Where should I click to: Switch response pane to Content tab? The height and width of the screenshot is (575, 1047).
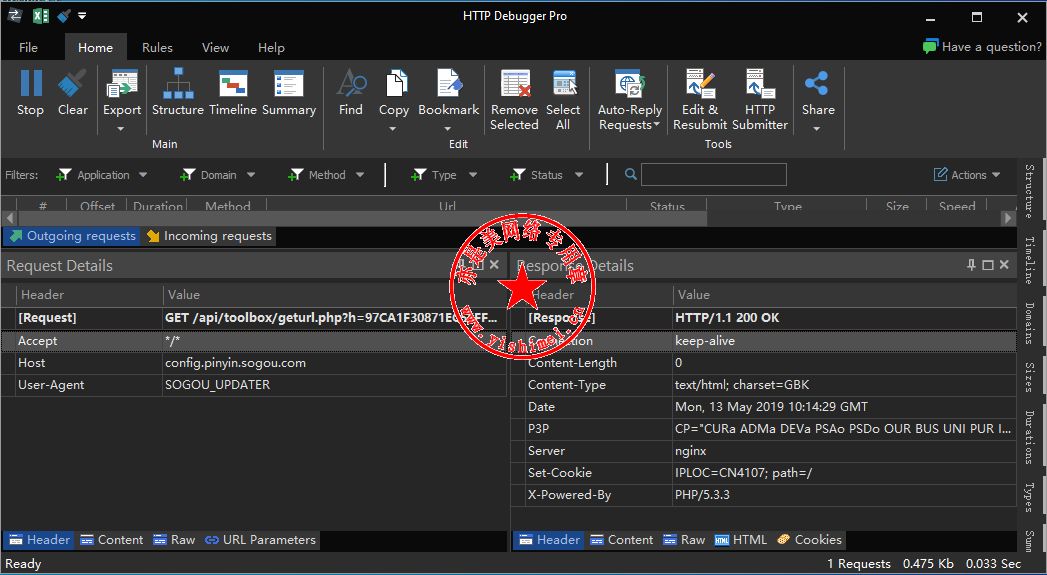click(x=621, y=540)
